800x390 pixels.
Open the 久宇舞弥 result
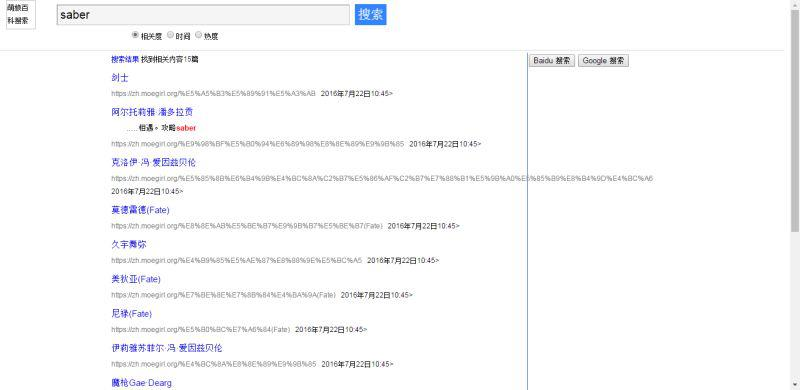pyautogui.click(x=129, y=245)
